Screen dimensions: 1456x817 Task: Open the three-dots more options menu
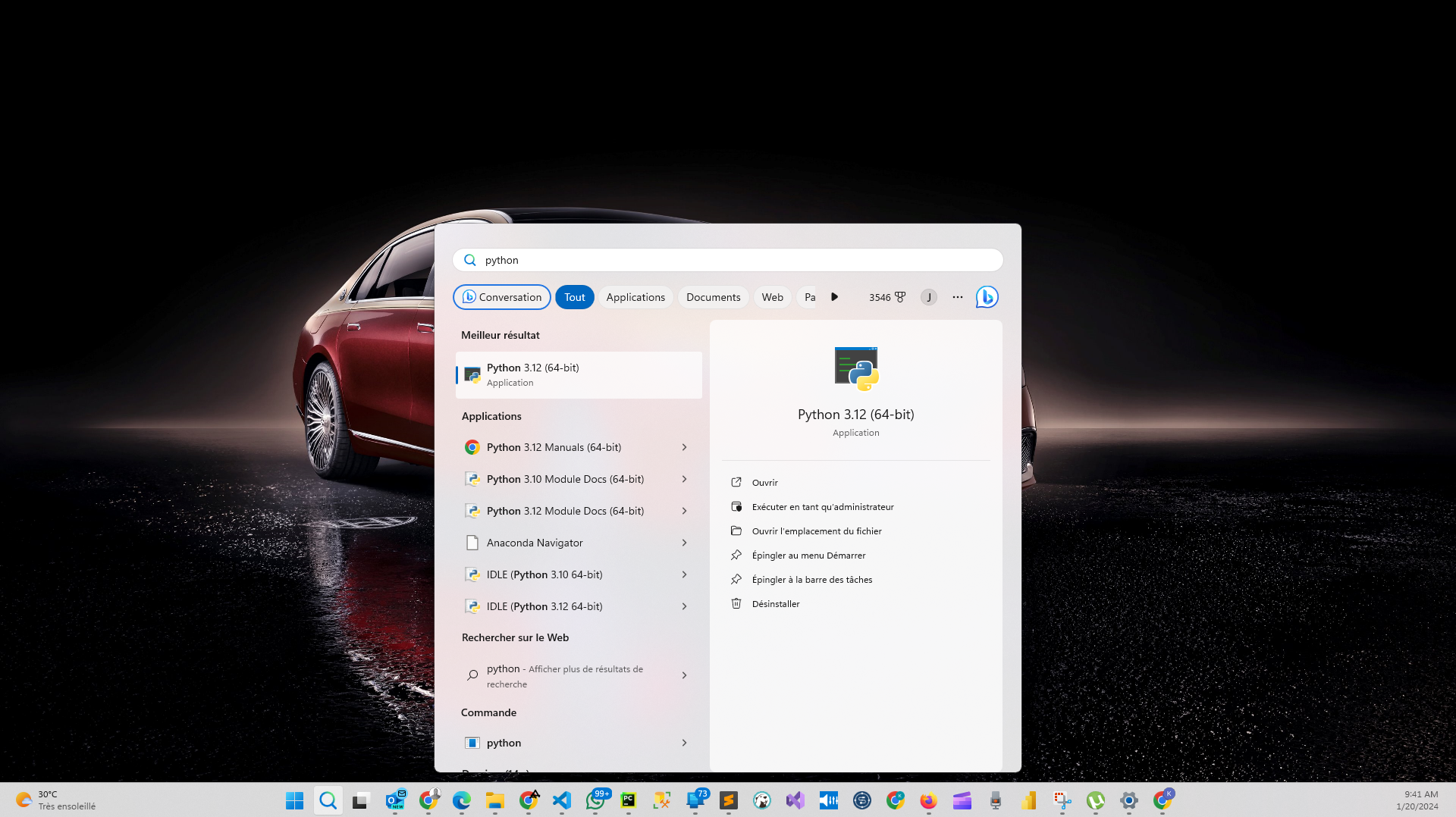958,297
